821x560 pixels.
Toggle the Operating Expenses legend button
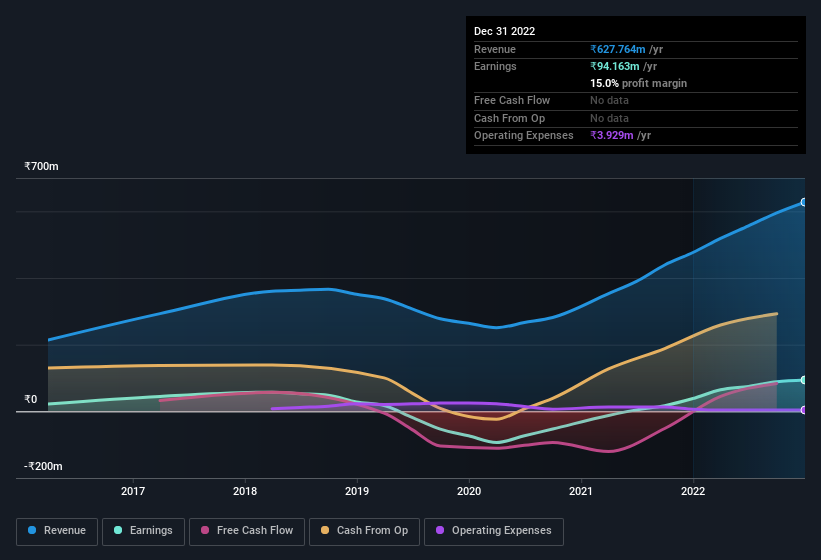(x=494, y=531)
